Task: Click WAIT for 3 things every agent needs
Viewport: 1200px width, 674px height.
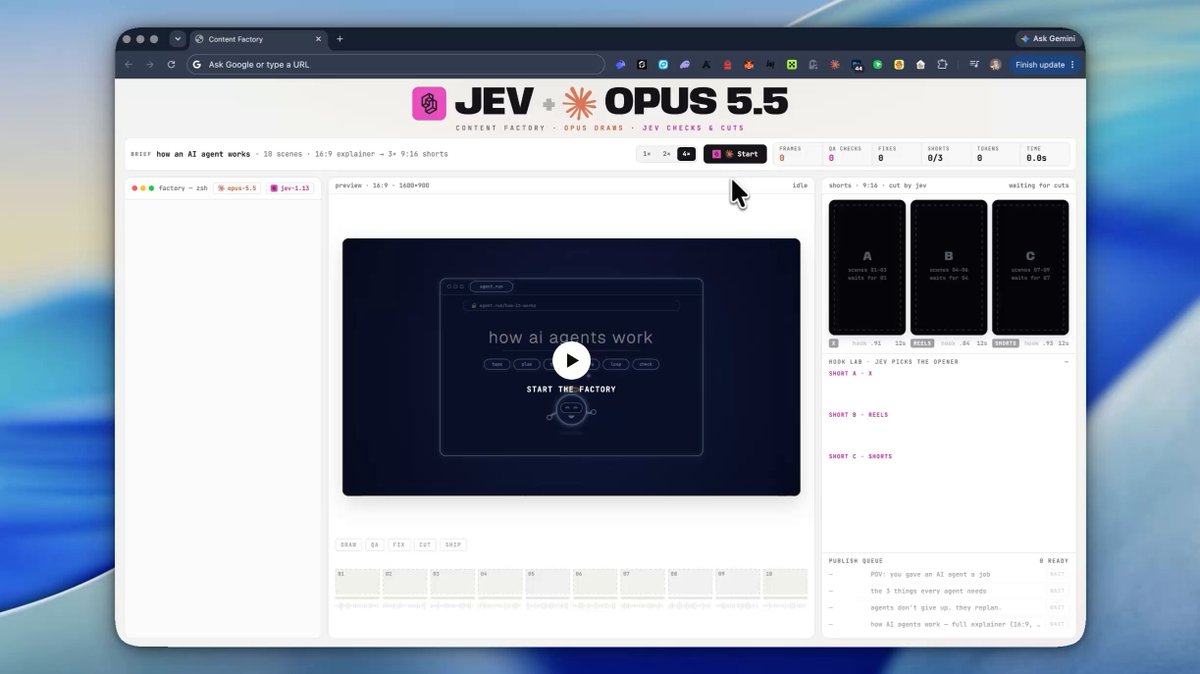Action: point(1057,591)
